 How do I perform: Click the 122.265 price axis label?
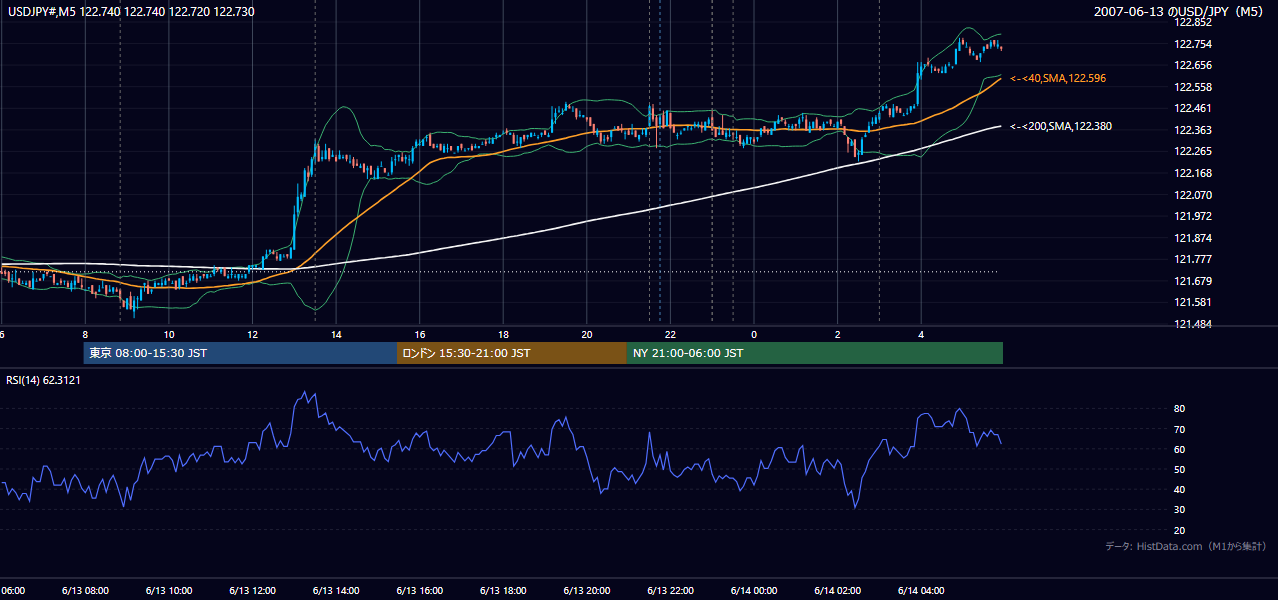click(x=1192, y=151)
